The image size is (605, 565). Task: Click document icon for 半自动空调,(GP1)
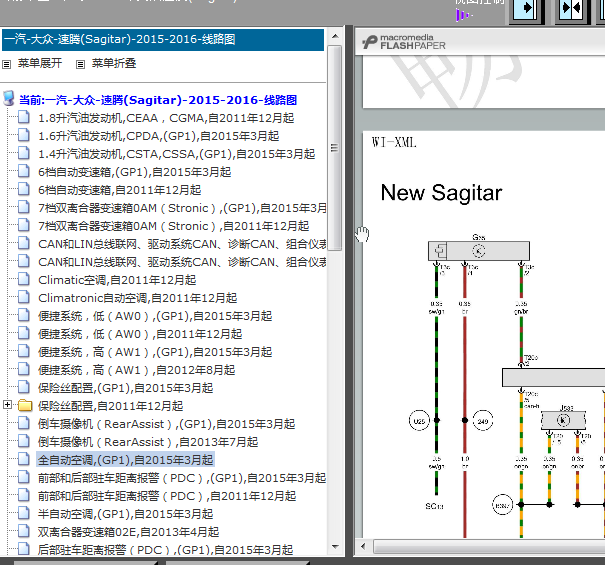pos(24,513)
